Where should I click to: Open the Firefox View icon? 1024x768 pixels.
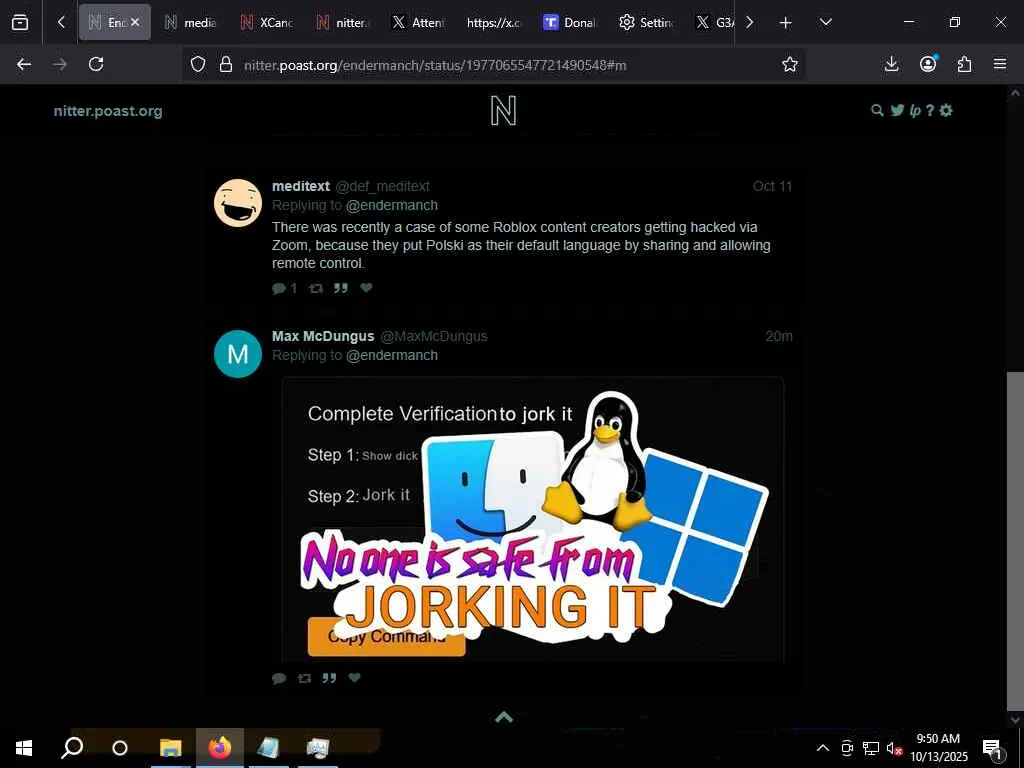click(x=20, y=22)
